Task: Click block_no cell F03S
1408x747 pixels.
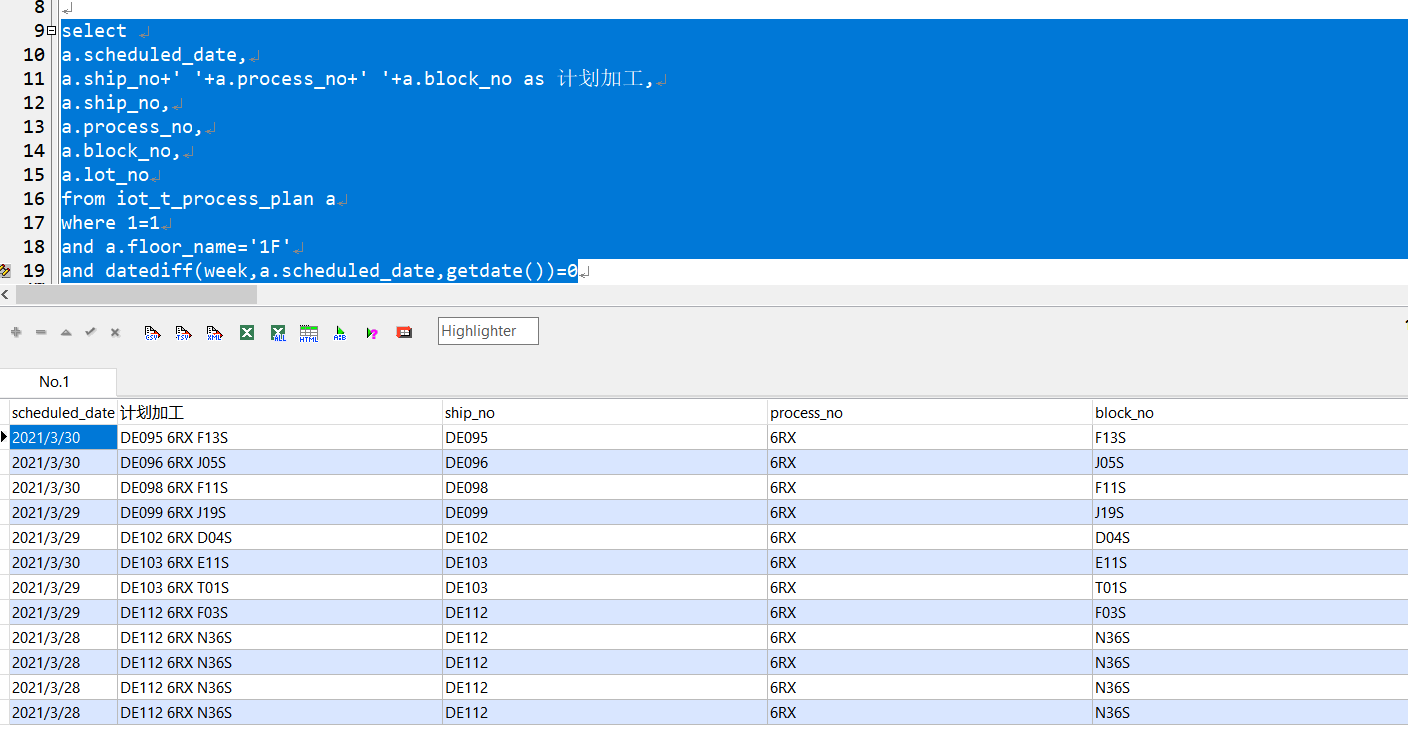Action: pyautogui.click(x=1250, y=612)
